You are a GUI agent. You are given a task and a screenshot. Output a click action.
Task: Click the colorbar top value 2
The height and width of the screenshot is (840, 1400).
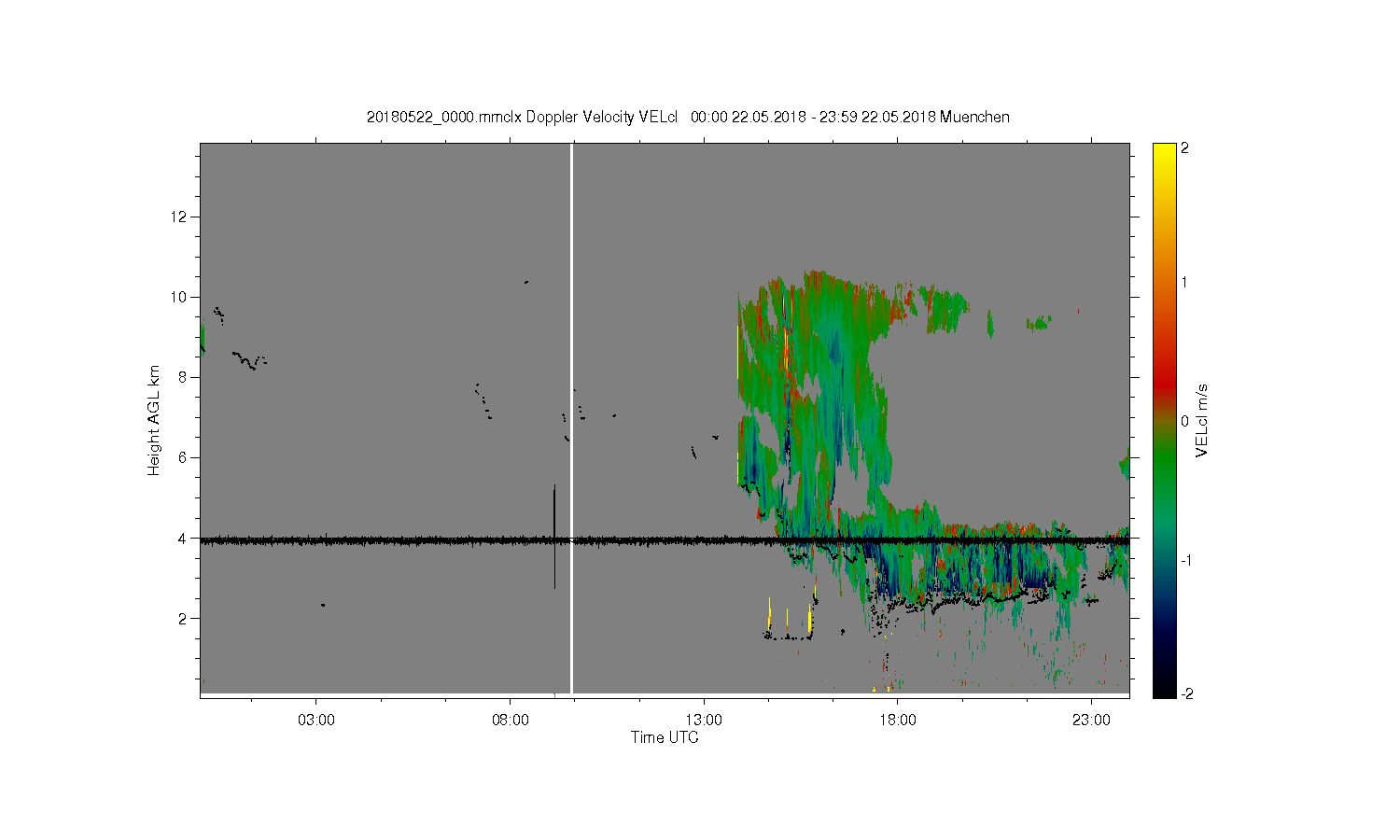[x=1185, y=148]
